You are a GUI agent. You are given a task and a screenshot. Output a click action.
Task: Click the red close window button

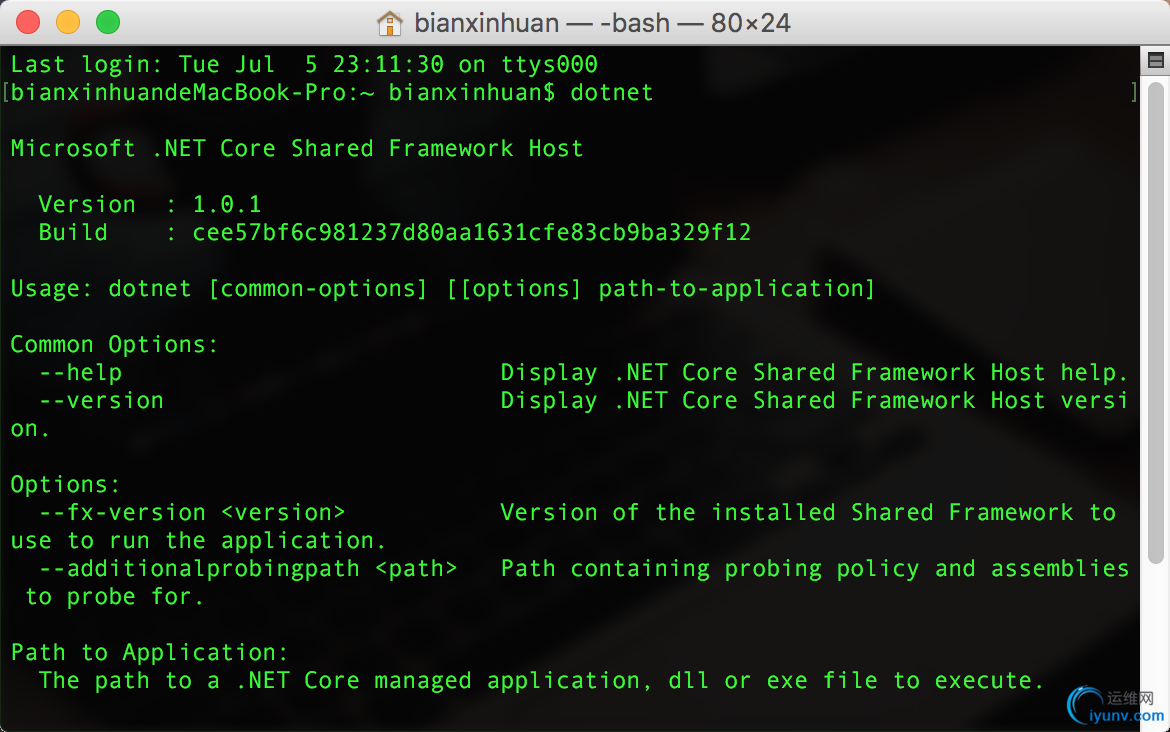tap(28, 22)
